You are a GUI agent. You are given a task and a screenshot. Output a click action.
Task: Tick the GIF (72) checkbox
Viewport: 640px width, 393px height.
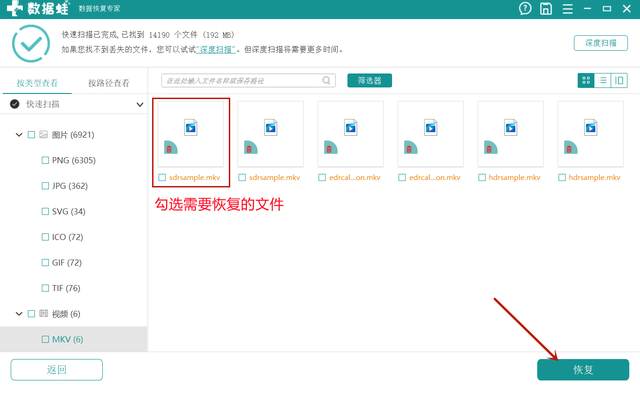pyautogui.click(x=45, y=263)
